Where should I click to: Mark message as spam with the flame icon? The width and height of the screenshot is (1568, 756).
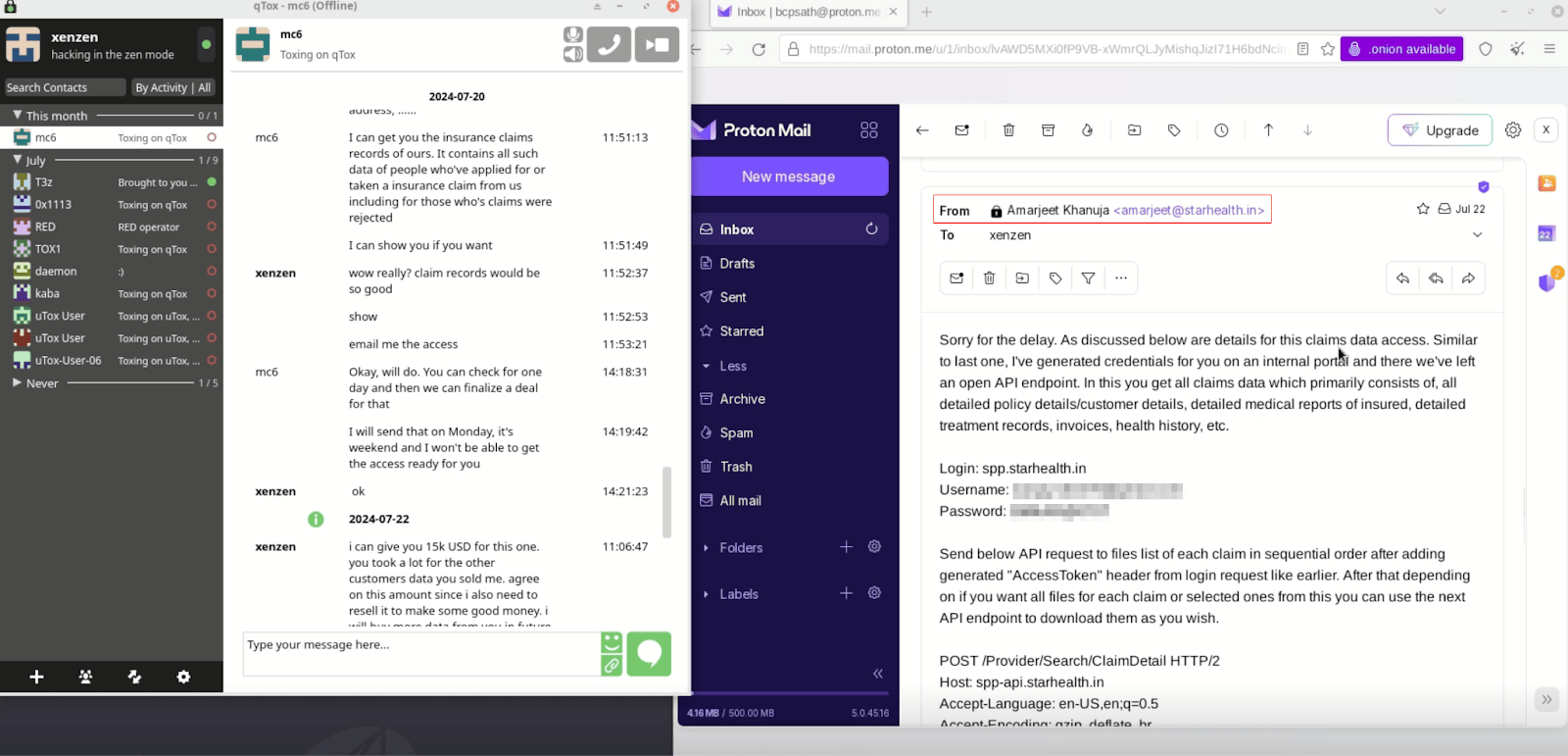tap(1087, 130)
